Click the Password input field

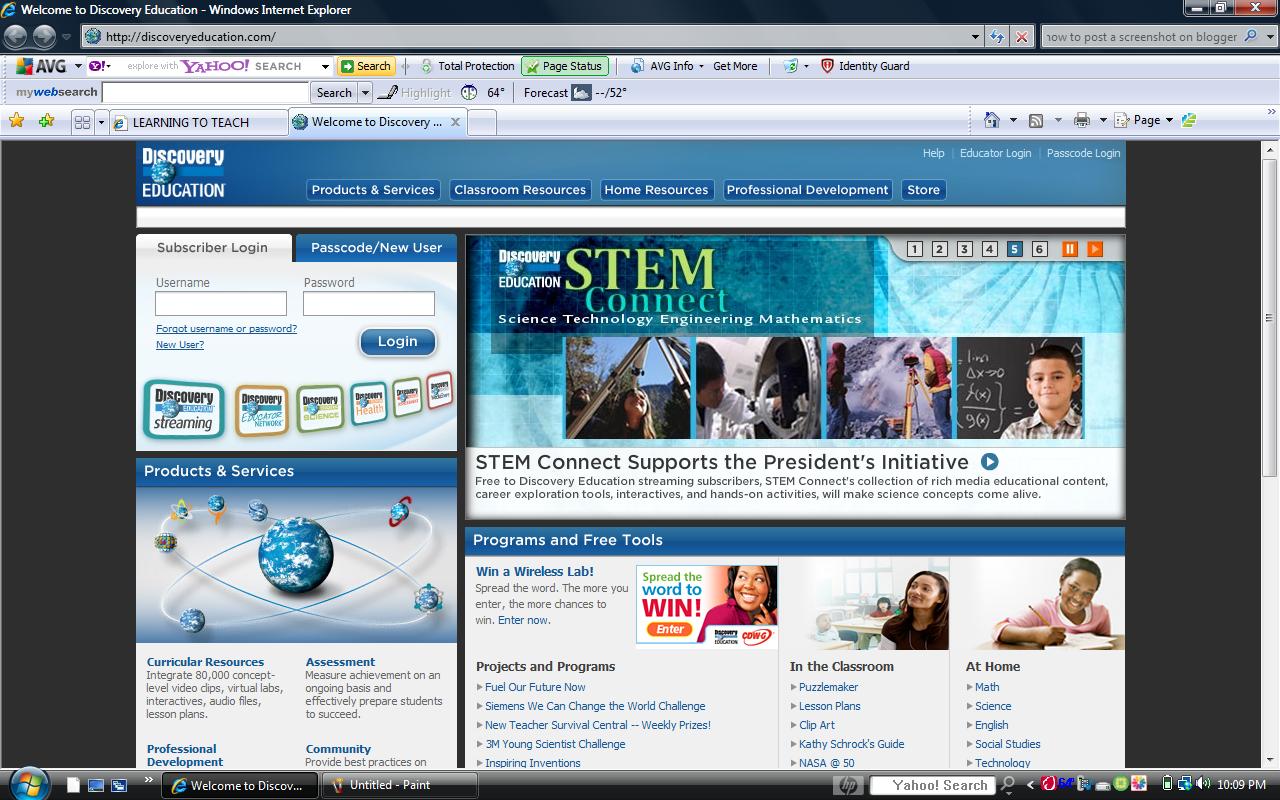(x=369, y=303)
